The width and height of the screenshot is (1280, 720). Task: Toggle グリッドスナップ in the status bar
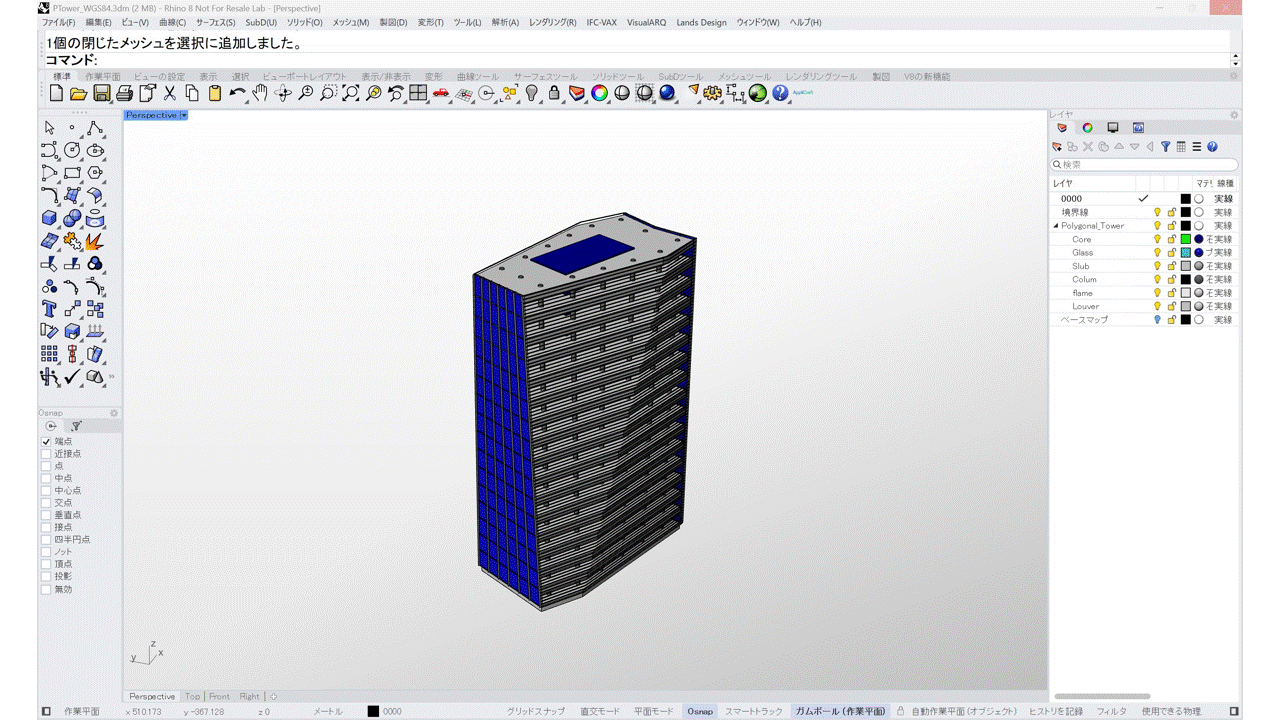pos(535,712)
